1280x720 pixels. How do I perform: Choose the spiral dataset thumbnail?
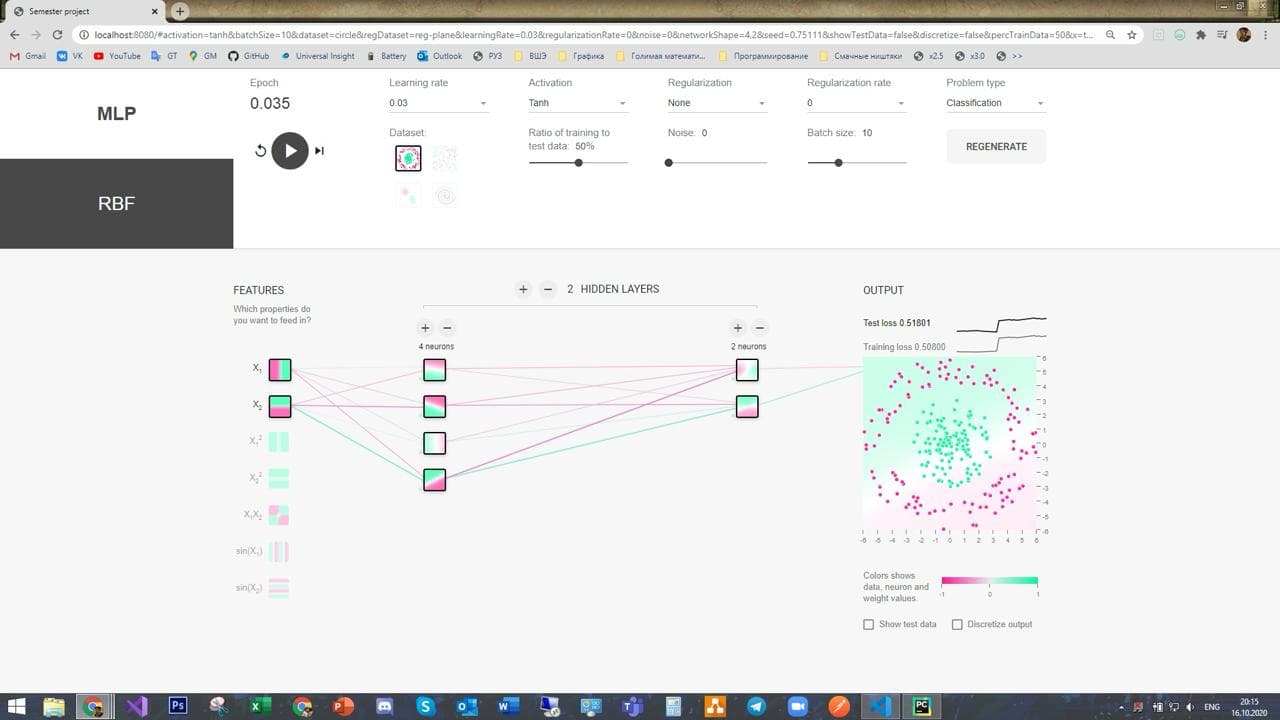click(x=446, y=194)
